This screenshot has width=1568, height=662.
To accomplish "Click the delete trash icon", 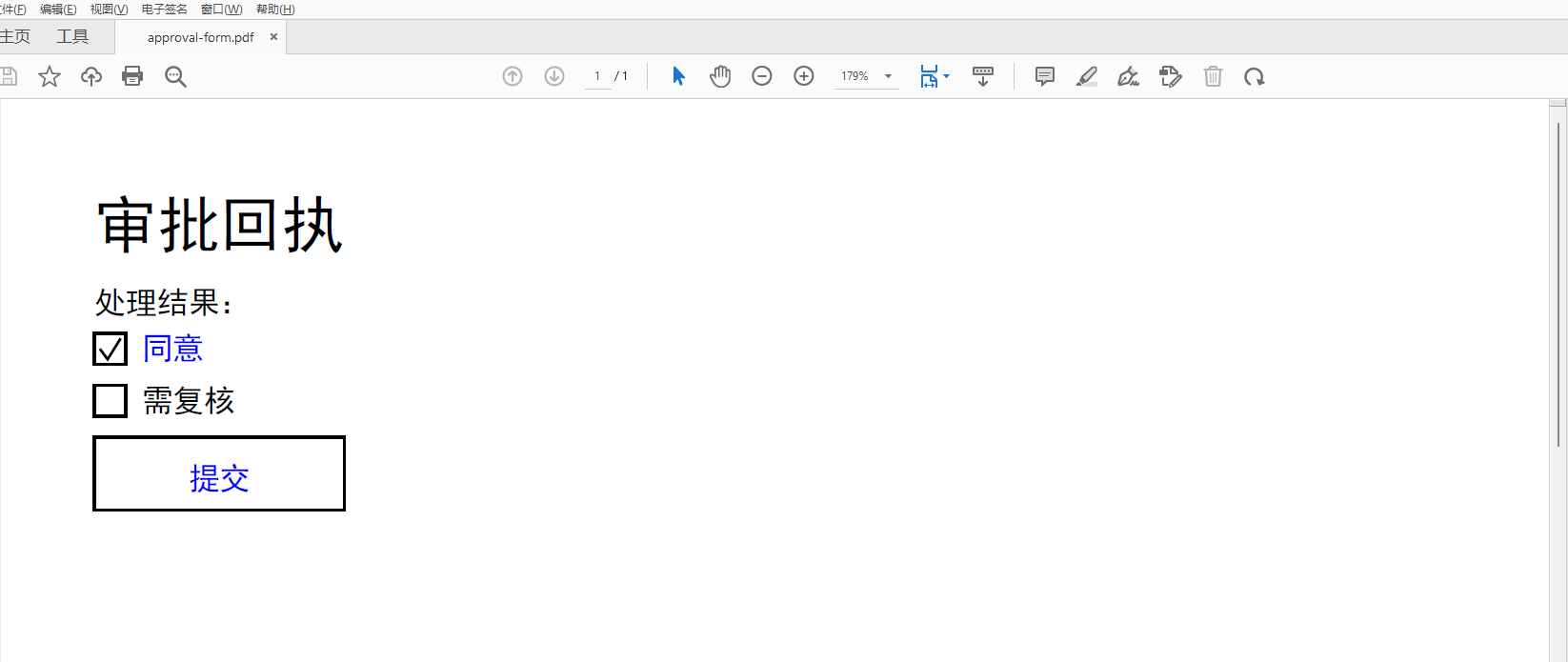I will tap(1213, 76).
